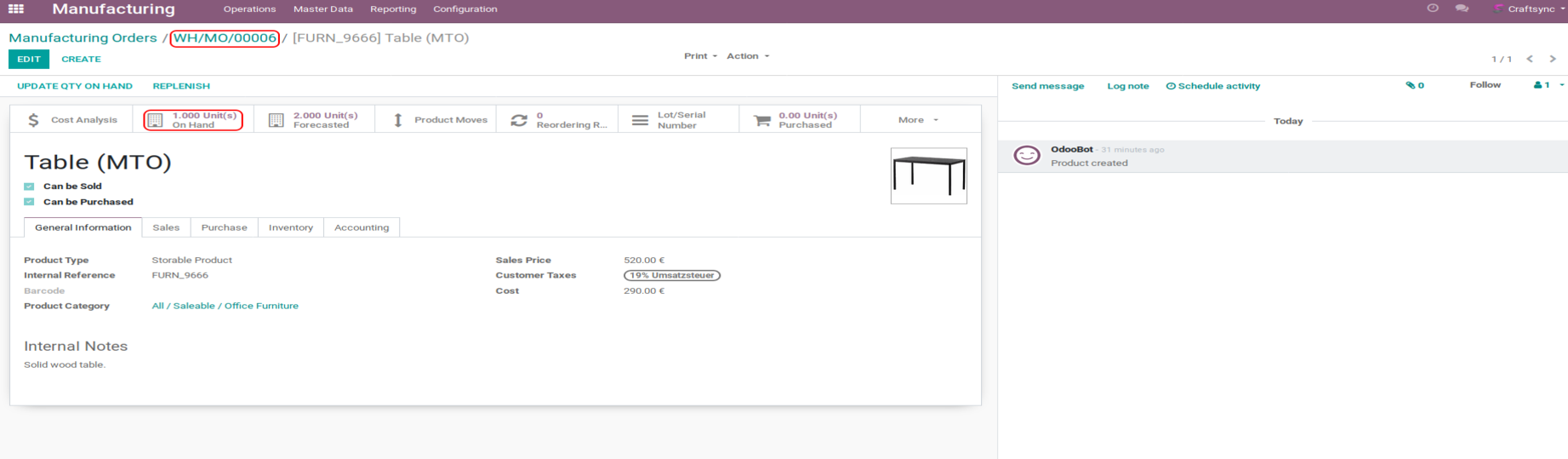Image resolution: width=1568 pixels, height=459 pixels.
Task: Expand the More stat buttons dropdown
Action: pyautogui.click(x=918, y=120)
